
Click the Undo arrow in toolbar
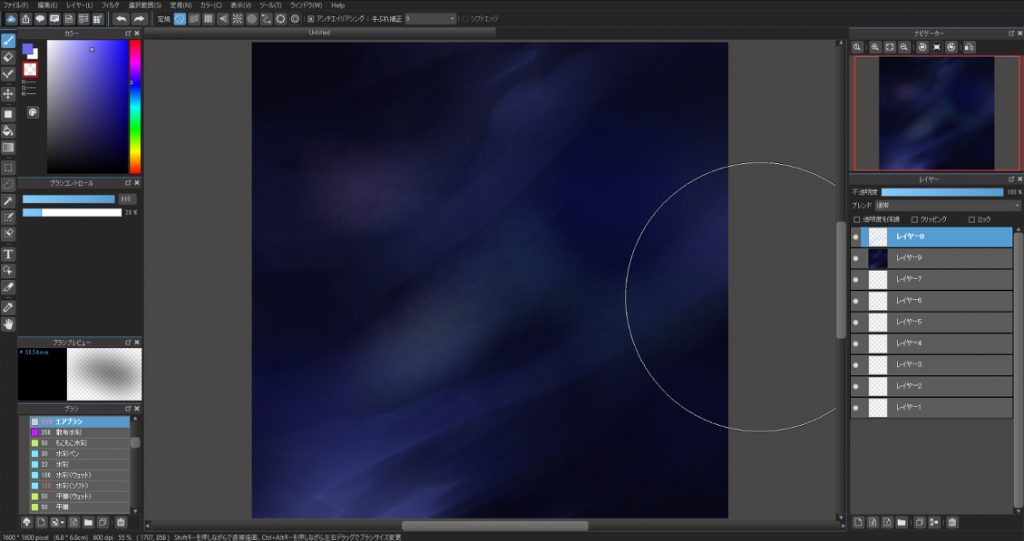click(121, 19)
